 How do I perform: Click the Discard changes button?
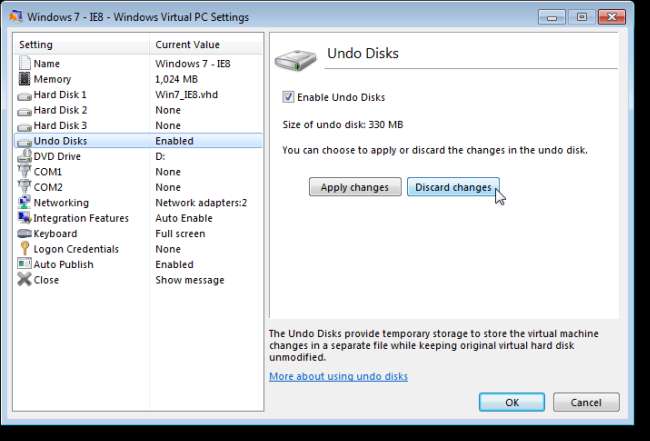point(453,187)
